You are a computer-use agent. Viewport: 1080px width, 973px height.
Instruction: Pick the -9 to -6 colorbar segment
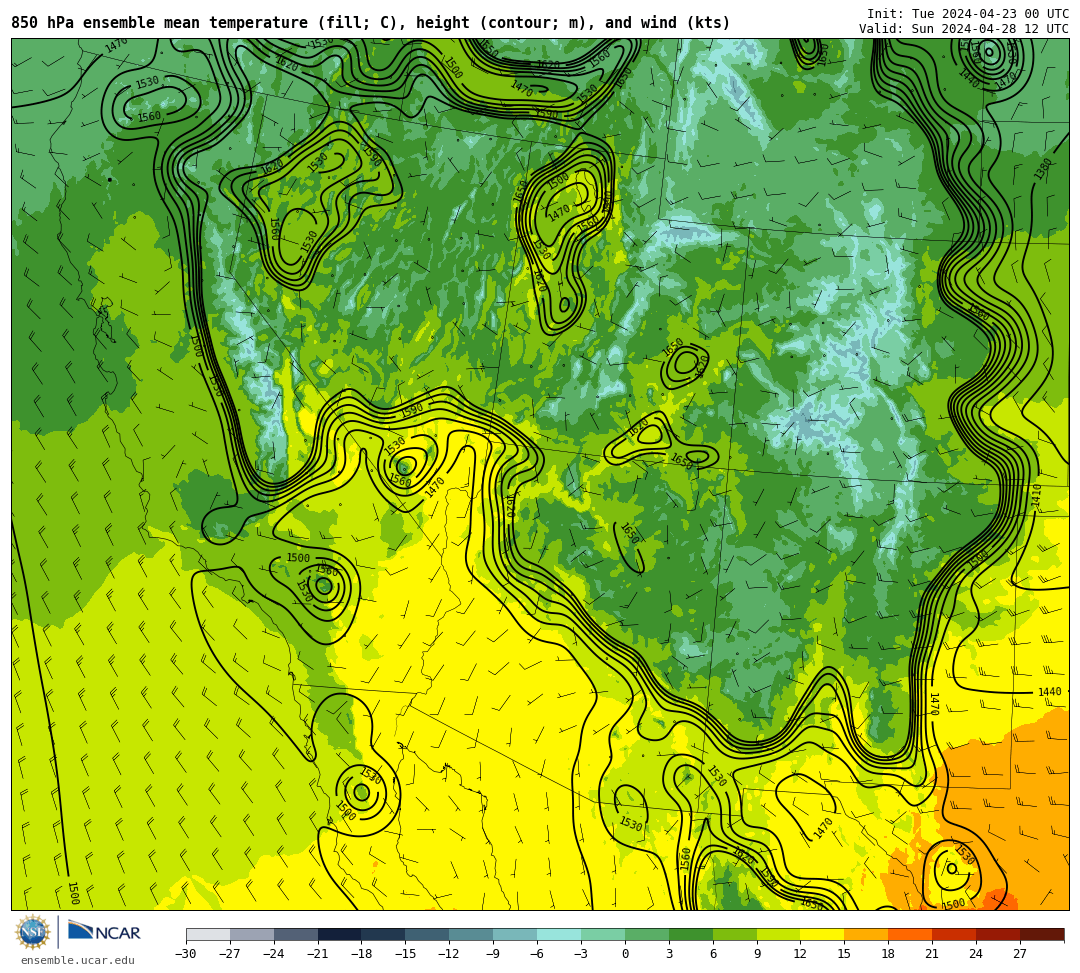pos(515,934)
